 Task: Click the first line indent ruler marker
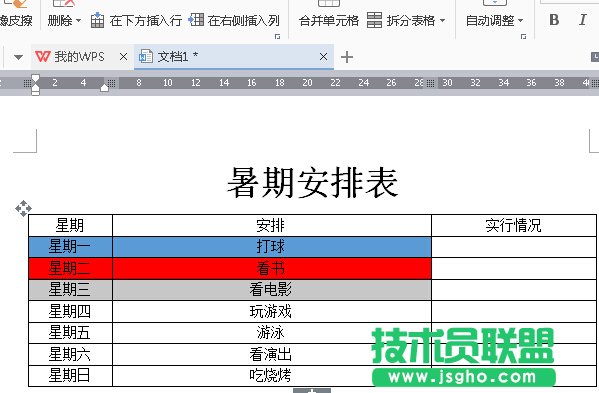35,79
